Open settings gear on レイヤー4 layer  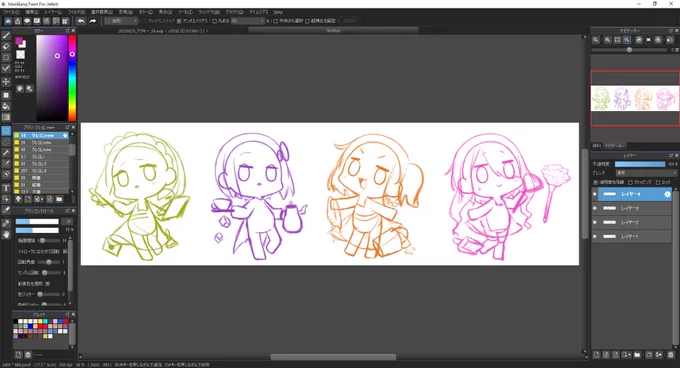tap(667, 194)
